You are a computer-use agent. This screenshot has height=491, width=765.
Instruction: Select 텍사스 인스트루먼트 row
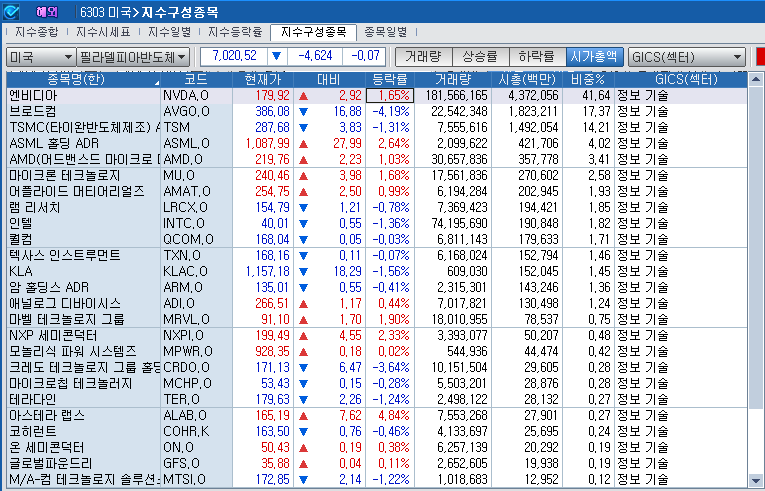click(x=377, y=256)
